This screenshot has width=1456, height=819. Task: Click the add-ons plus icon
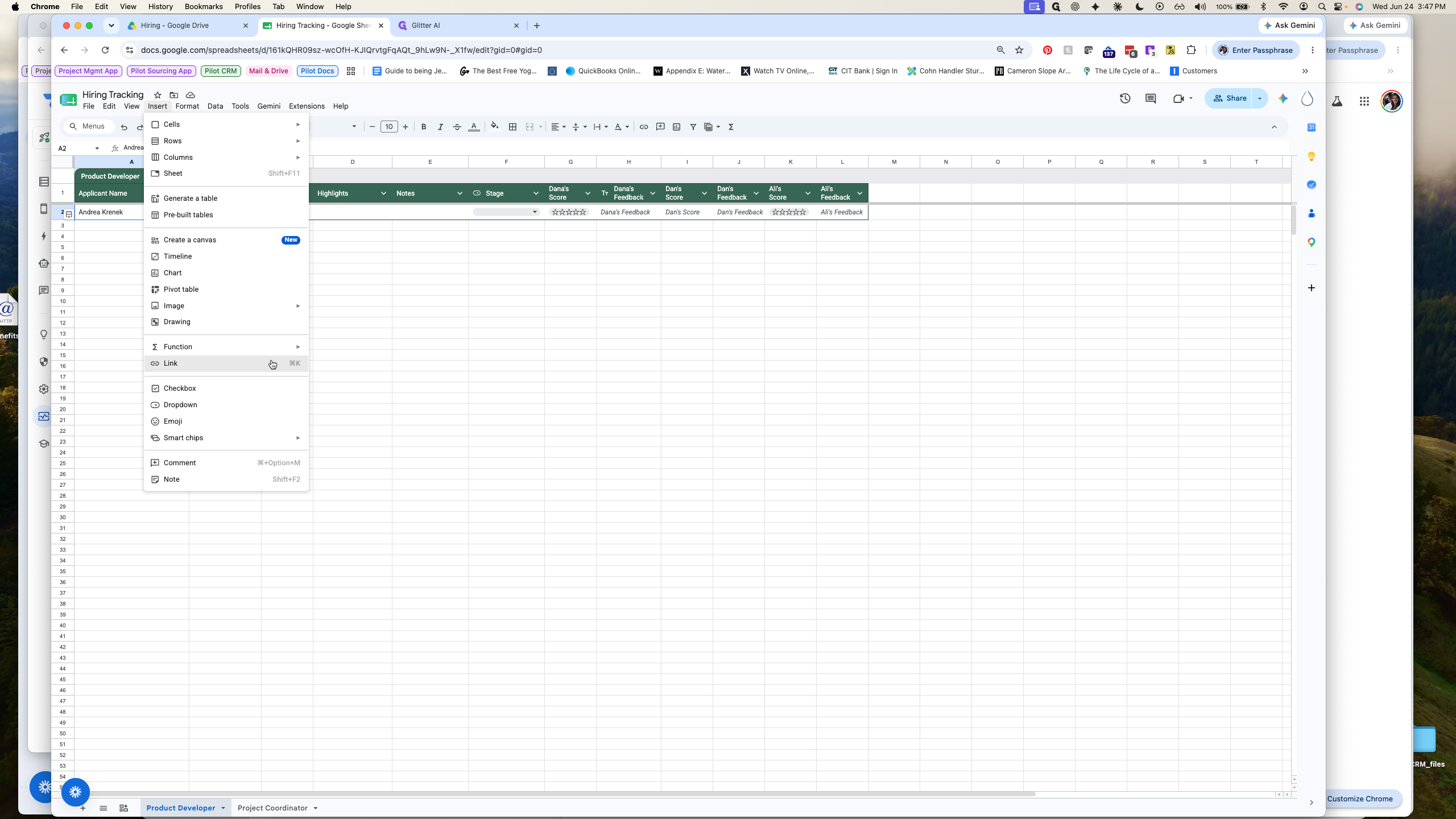click(1312, 288)
